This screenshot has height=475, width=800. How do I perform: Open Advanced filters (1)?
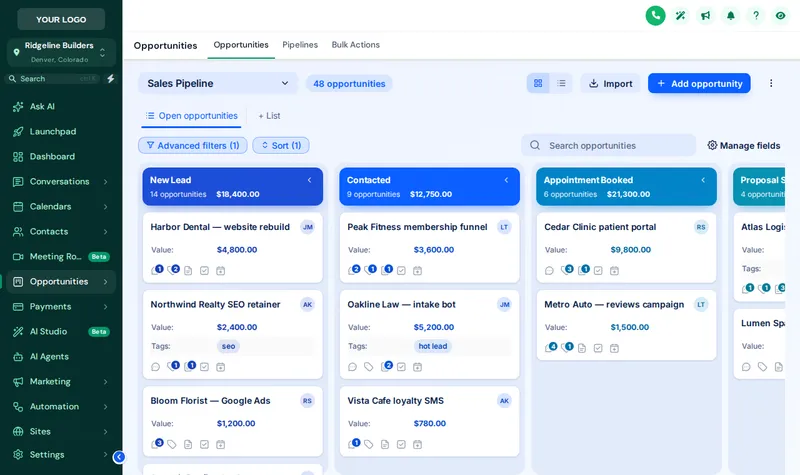[193, 145]
